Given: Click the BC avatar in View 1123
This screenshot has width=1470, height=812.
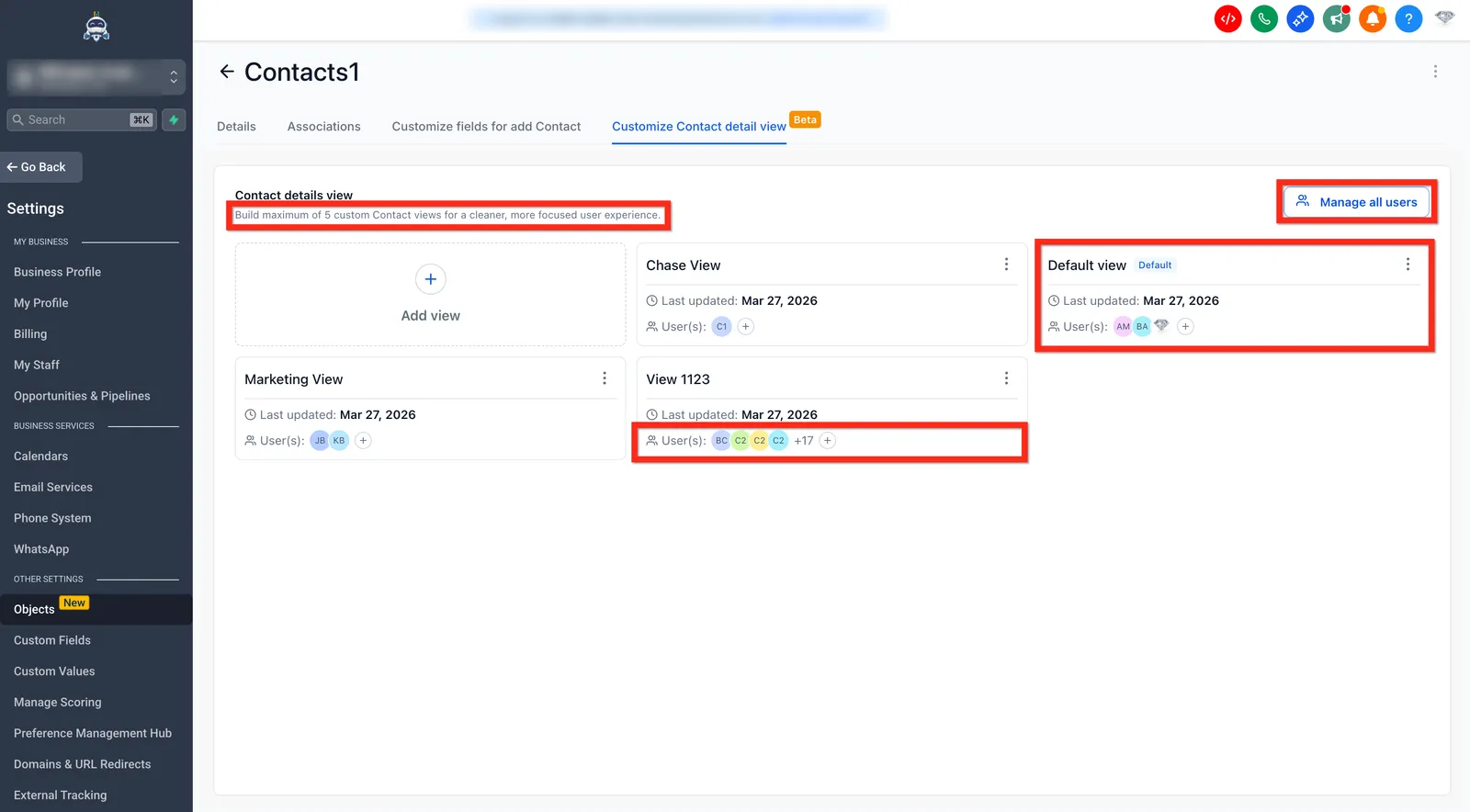Looking at the screenshot, I should 721,440.
